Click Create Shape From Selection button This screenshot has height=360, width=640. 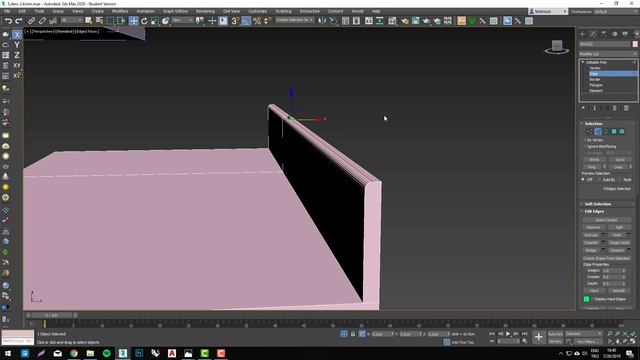click(x=606, y=258)
